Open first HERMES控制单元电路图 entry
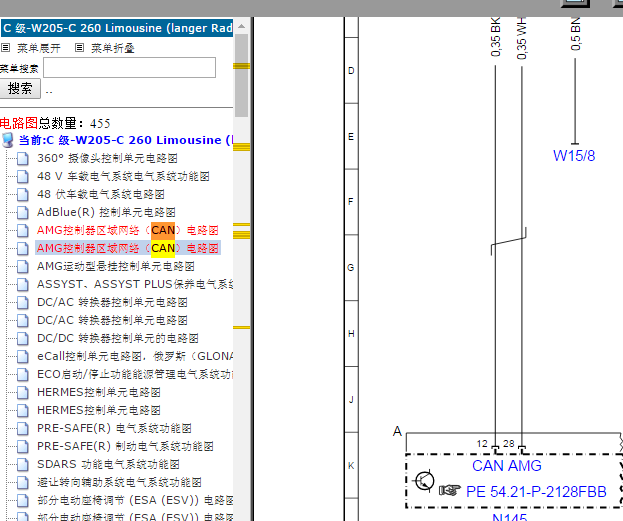623x521 pixels. point(99,392)
